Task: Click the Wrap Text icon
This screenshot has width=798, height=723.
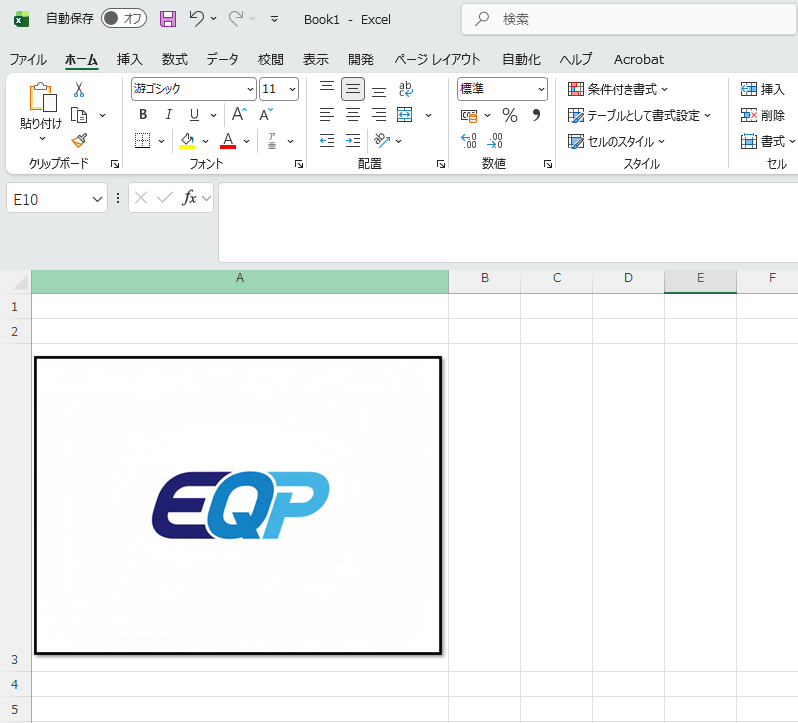Action: pos(406,90)
